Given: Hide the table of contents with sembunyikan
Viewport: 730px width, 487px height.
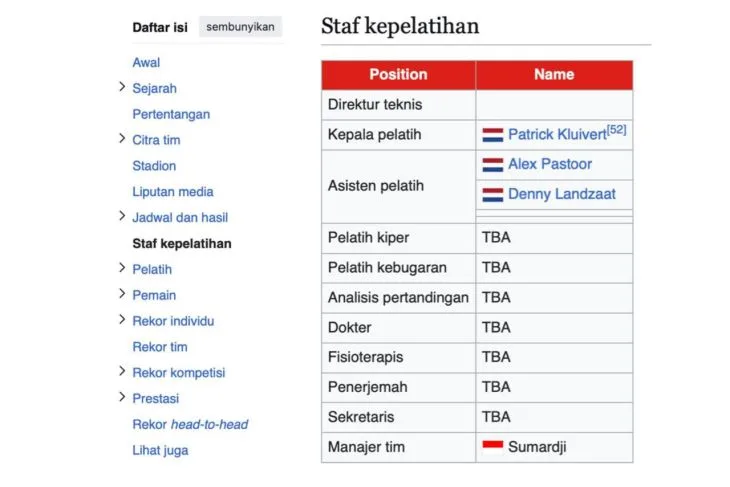Looking at the screenshot, I should tap(240, 27).
